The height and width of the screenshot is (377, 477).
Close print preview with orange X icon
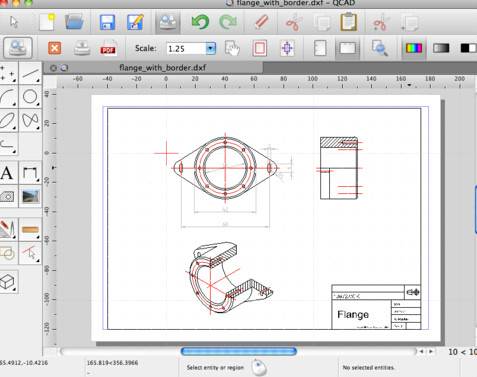(54, 48)
